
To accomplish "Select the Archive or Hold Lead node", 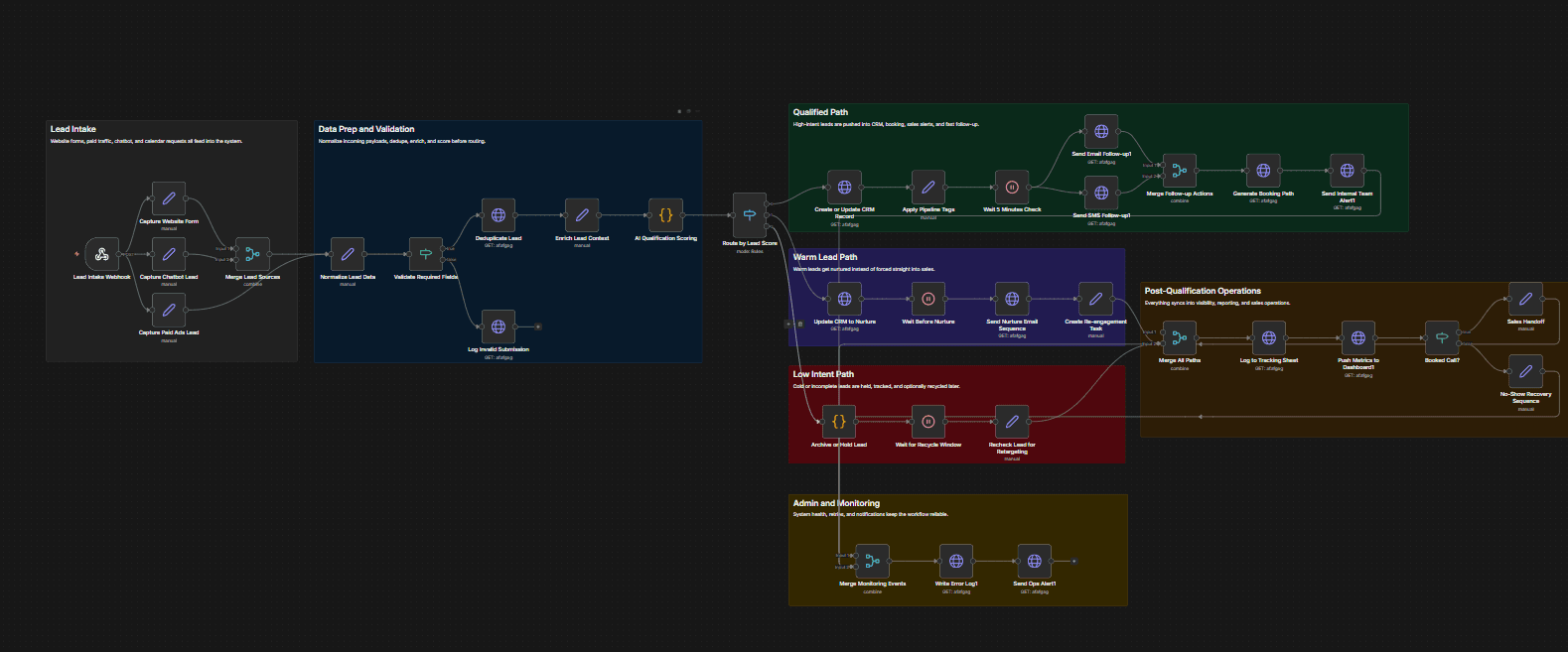I will (839, 422).
